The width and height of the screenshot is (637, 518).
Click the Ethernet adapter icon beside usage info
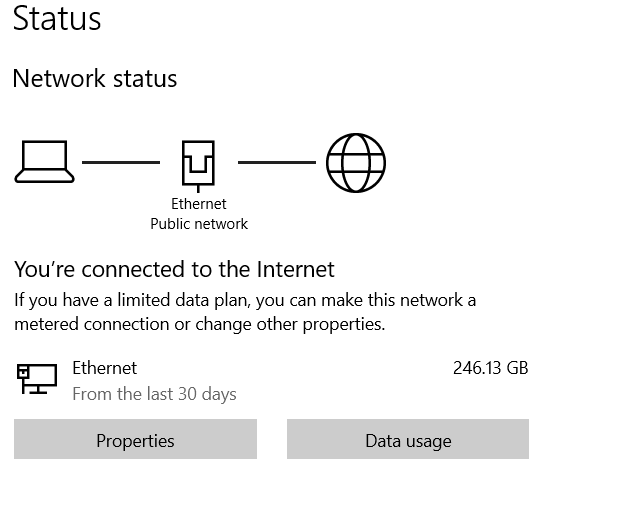[x=36, y=378]
